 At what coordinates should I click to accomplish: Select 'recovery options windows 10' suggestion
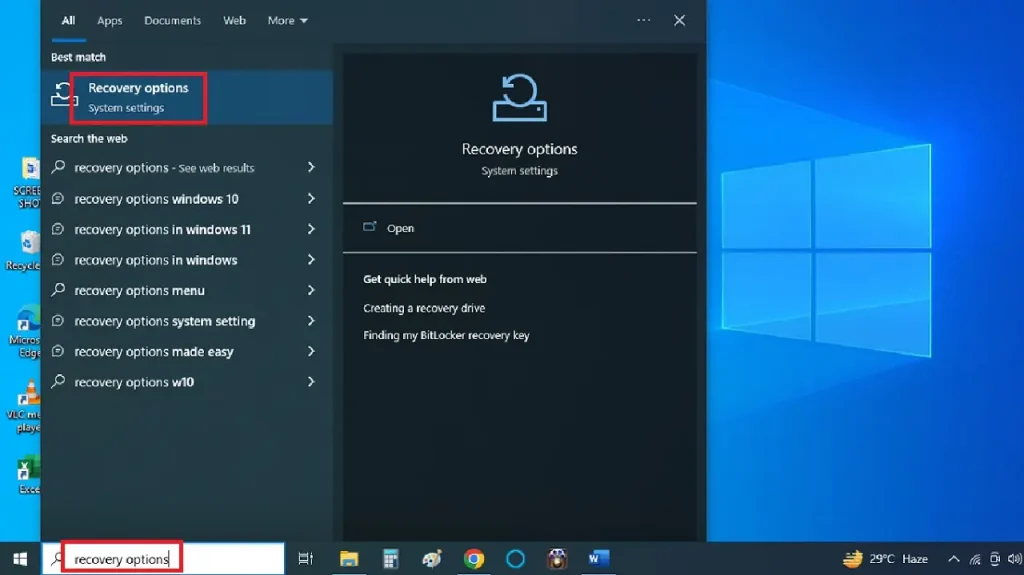click(x=156, y=199)
